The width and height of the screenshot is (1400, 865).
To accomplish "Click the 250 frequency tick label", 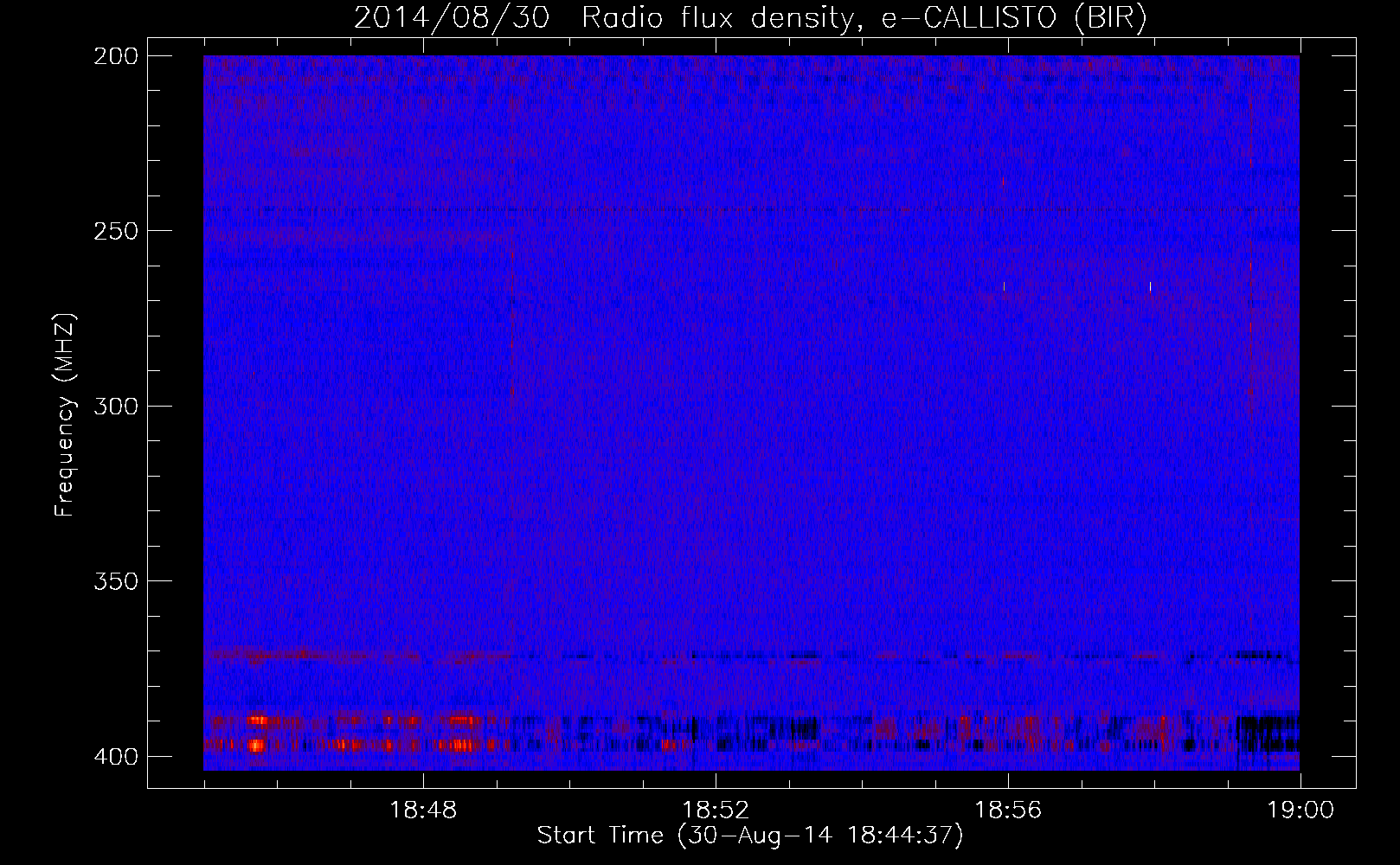I will [x=115, y=231].
